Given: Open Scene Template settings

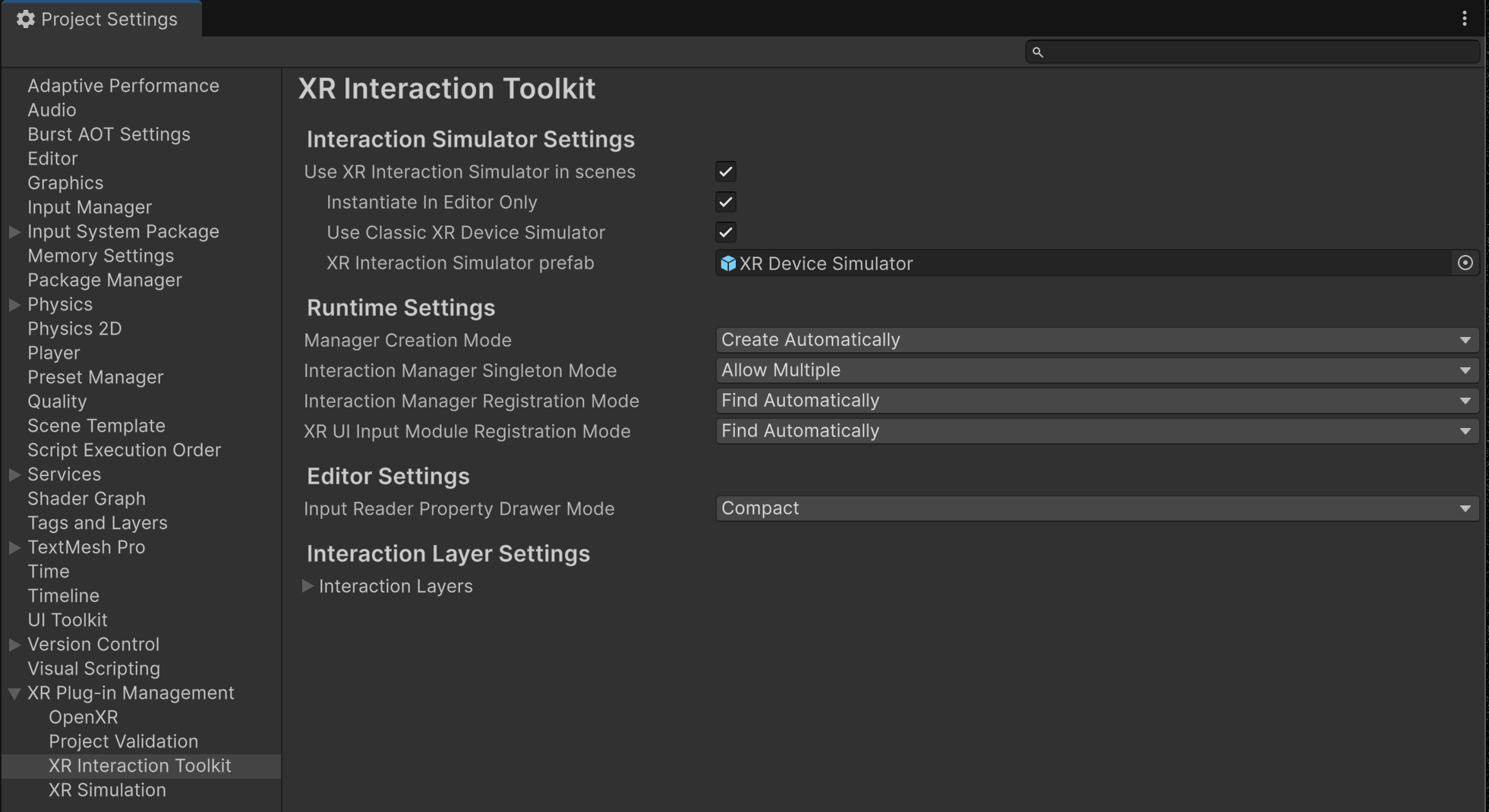Looking at the screenshot, I should (x=96, y=426).
